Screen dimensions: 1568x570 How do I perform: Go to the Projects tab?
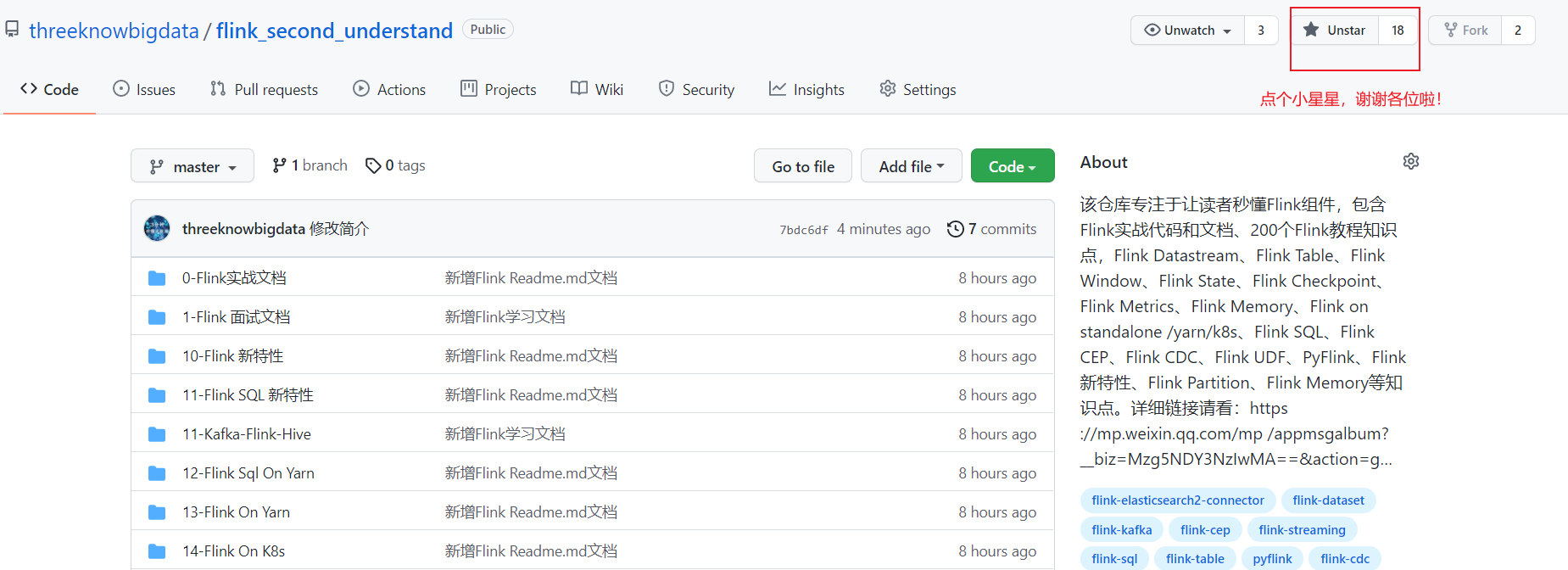point(498,89)
